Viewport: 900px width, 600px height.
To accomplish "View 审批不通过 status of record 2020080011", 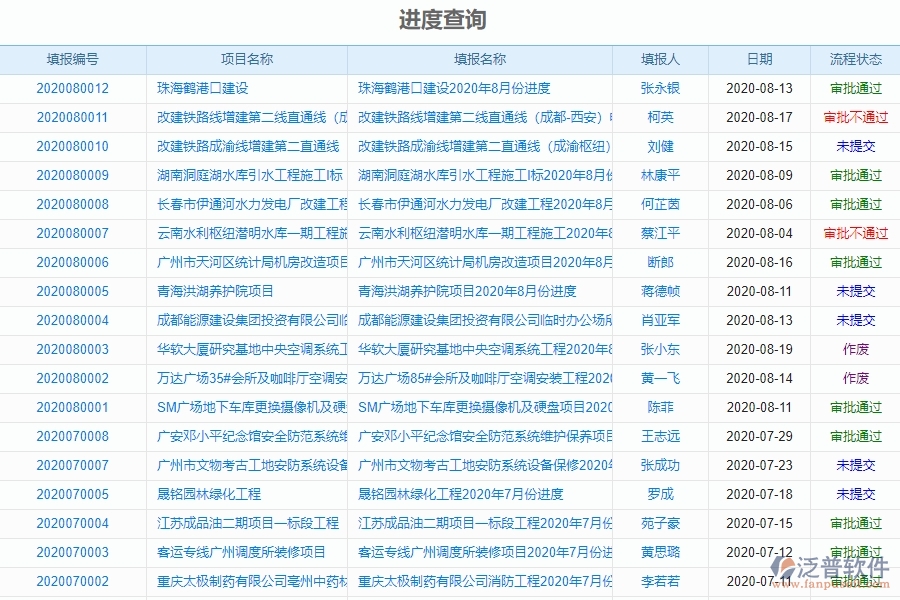I will tap(855, 117).
